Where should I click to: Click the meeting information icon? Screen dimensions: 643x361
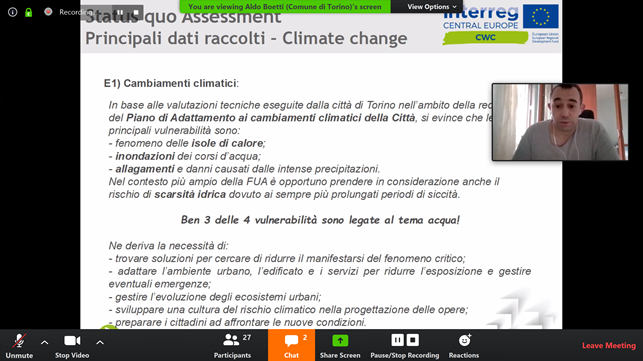pos(13,12)
